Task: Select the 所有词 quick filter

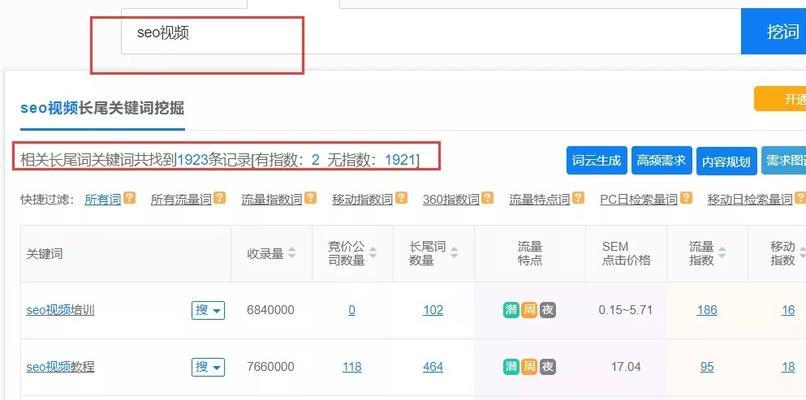Action: 103,199
